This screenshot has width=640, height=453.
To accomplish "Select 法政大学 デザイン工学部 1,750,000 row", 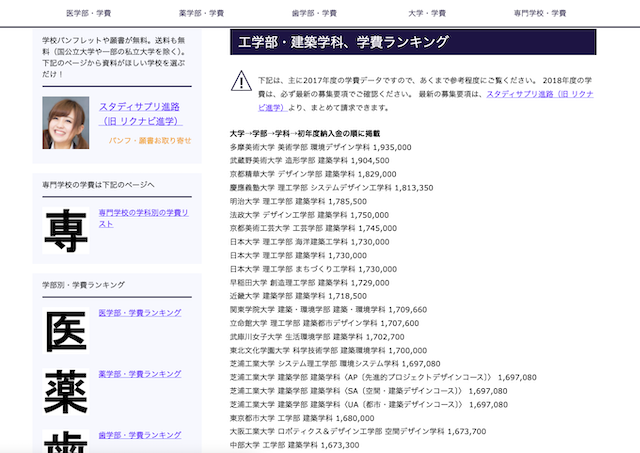I will coord(309,215).
